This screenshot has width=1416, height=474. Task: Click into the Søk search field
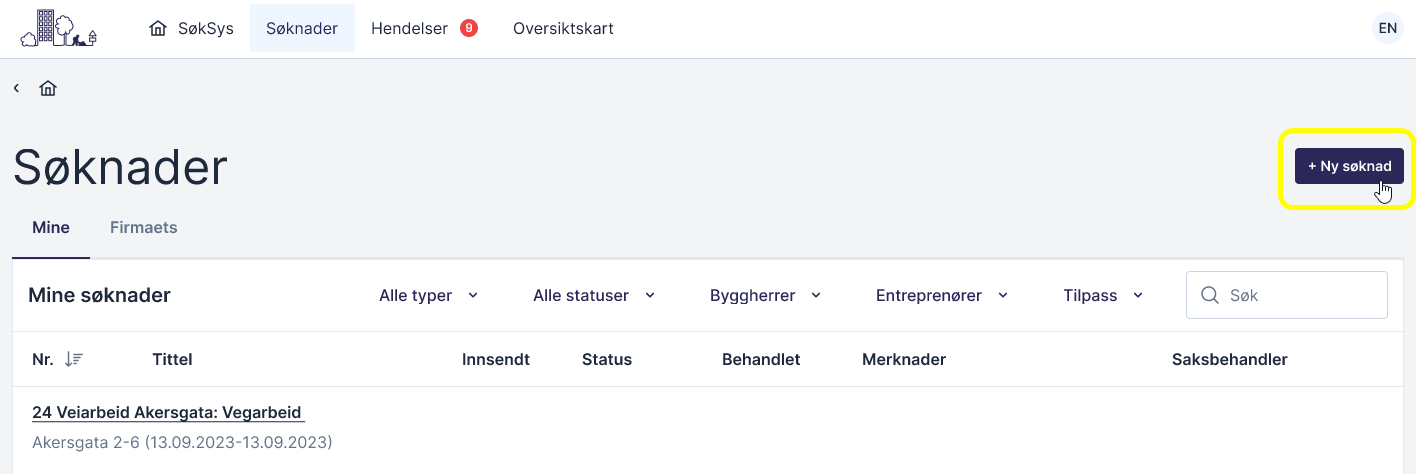point(1300,295)
